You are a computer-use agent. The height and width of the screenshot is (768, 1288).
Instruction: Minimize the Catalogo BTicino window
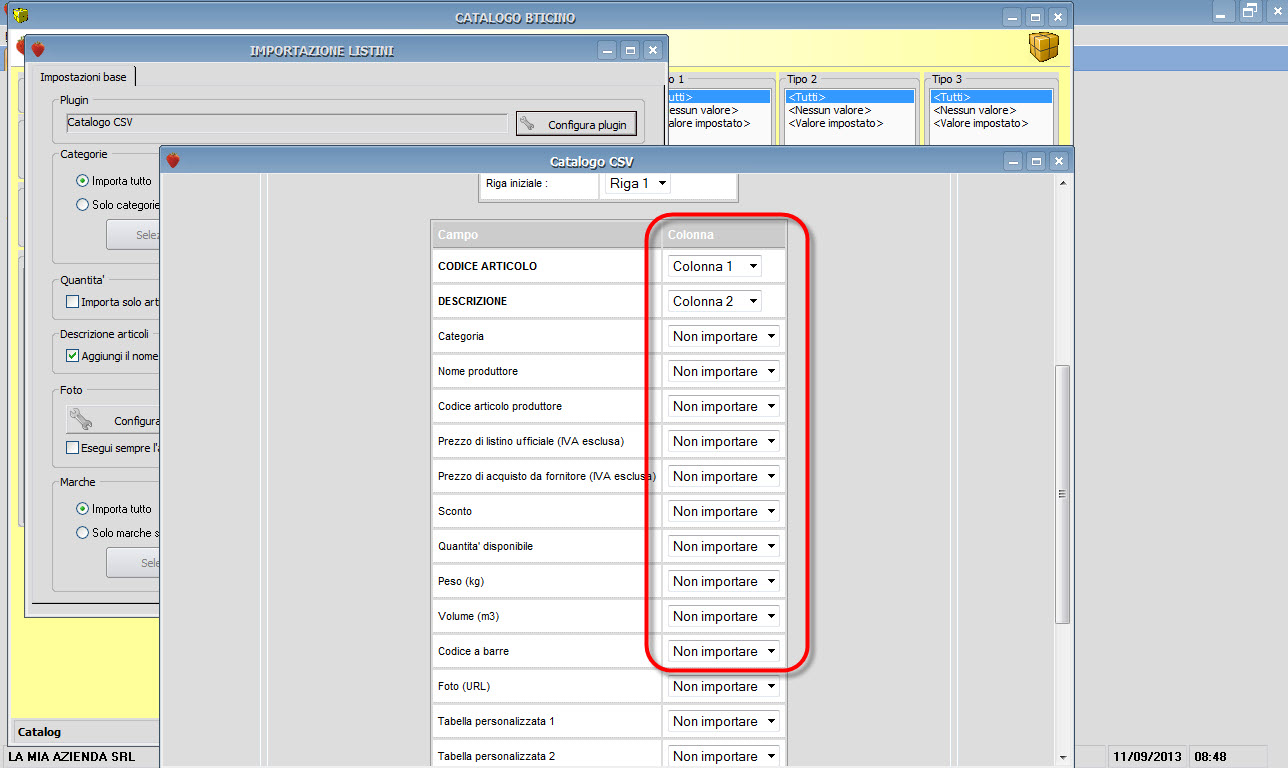pos(1013,17)
